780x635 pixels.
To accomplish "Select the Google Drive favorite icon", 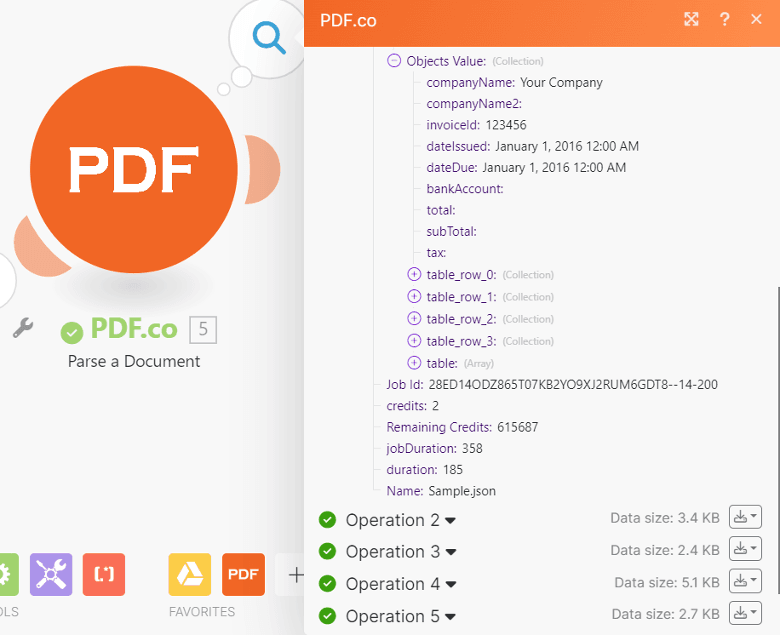I will pyautogui.click(x=189, y=574).
